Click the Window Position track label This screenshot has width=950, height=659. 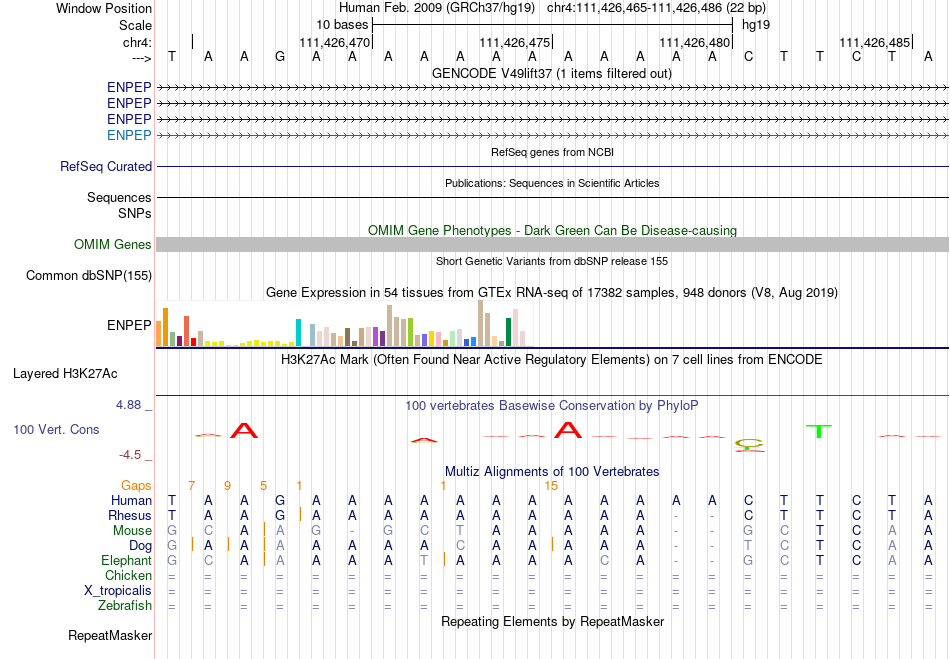tap(104, 8)
